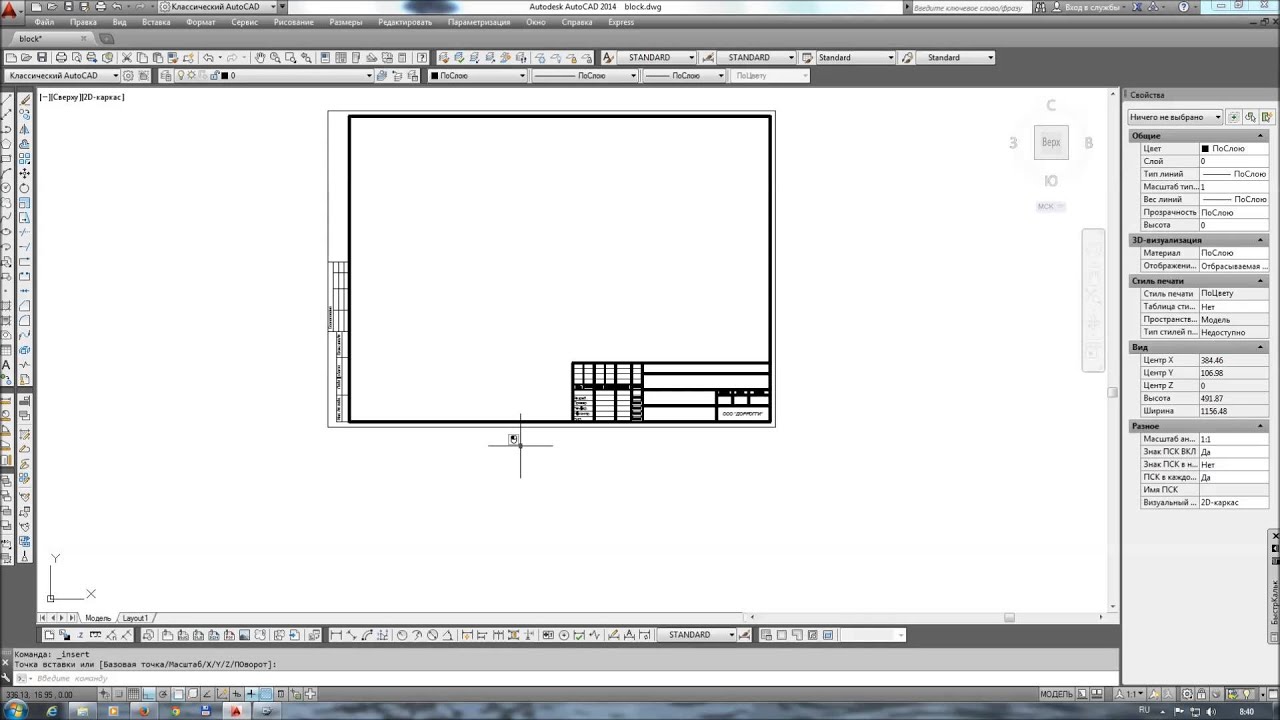Click the Save (floppy disk) toolbar icon
The image size is (1280, 720).
pos(42,57)
